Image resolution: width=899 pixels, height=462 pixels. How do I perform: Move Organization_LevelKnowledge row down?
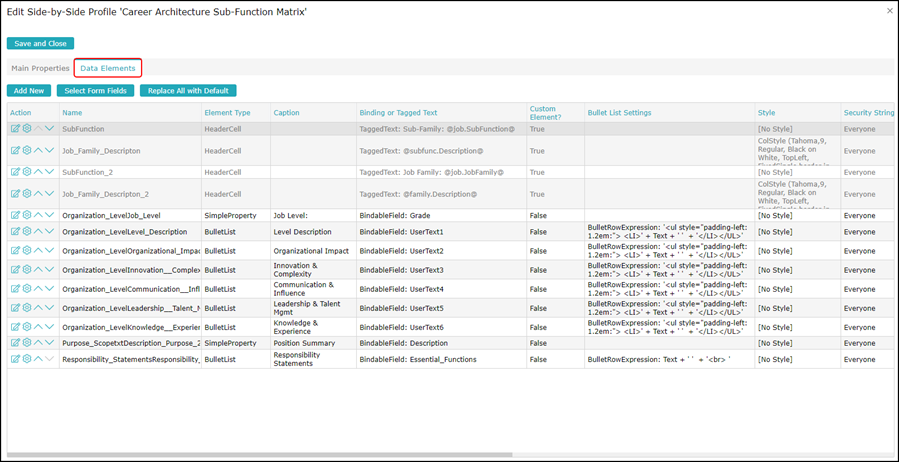pyautogui.click(x=49, y=327)
